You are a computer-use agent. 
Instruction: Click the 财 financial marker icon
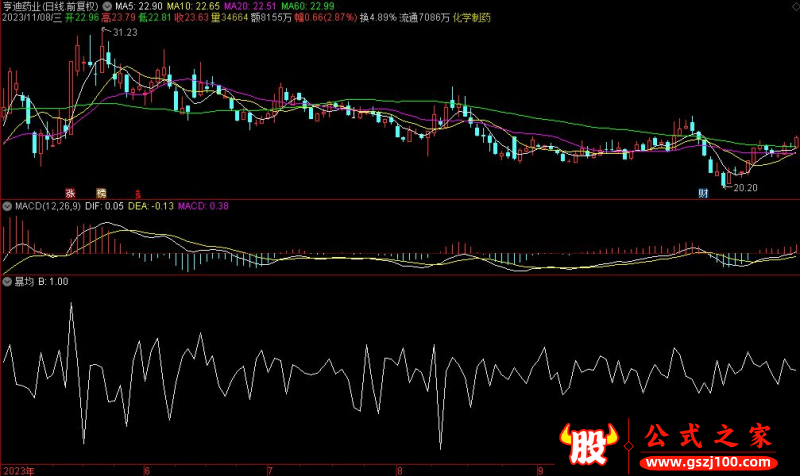click(x=704, y=192)
